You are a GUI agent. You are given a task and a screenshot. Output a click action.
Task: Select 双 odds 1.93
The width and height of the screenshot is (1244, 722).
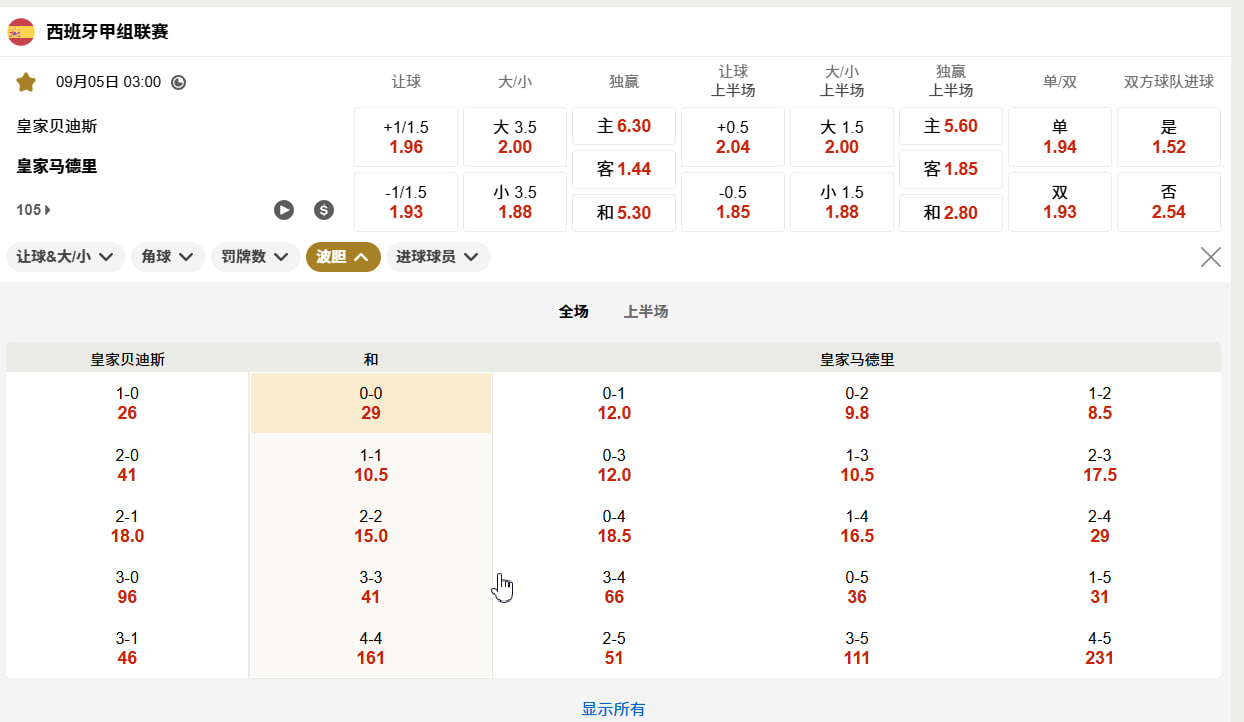1060,202
